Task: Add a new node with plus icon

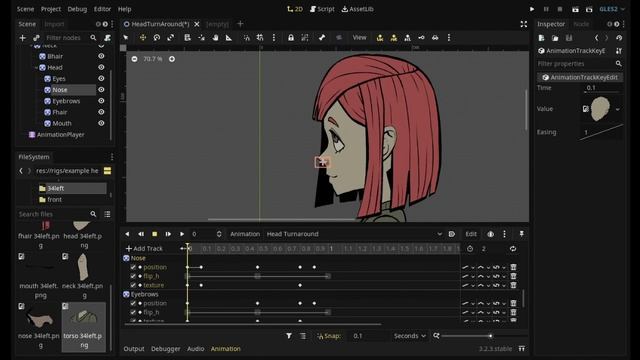Action: 22,38
